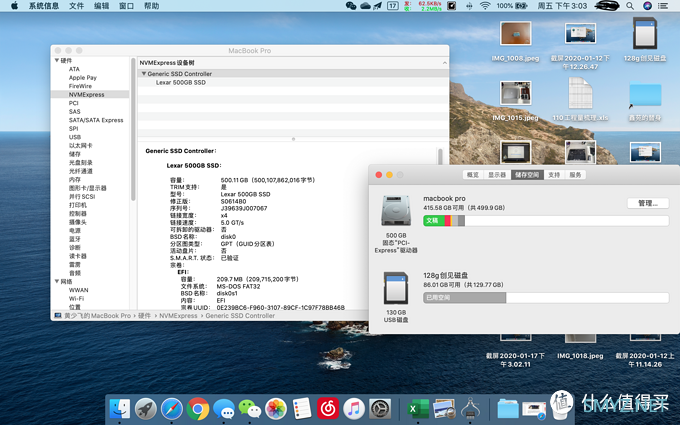Open Notification Center list icon
The height and width of the screenshot is (425, 680).
(663, 6)
